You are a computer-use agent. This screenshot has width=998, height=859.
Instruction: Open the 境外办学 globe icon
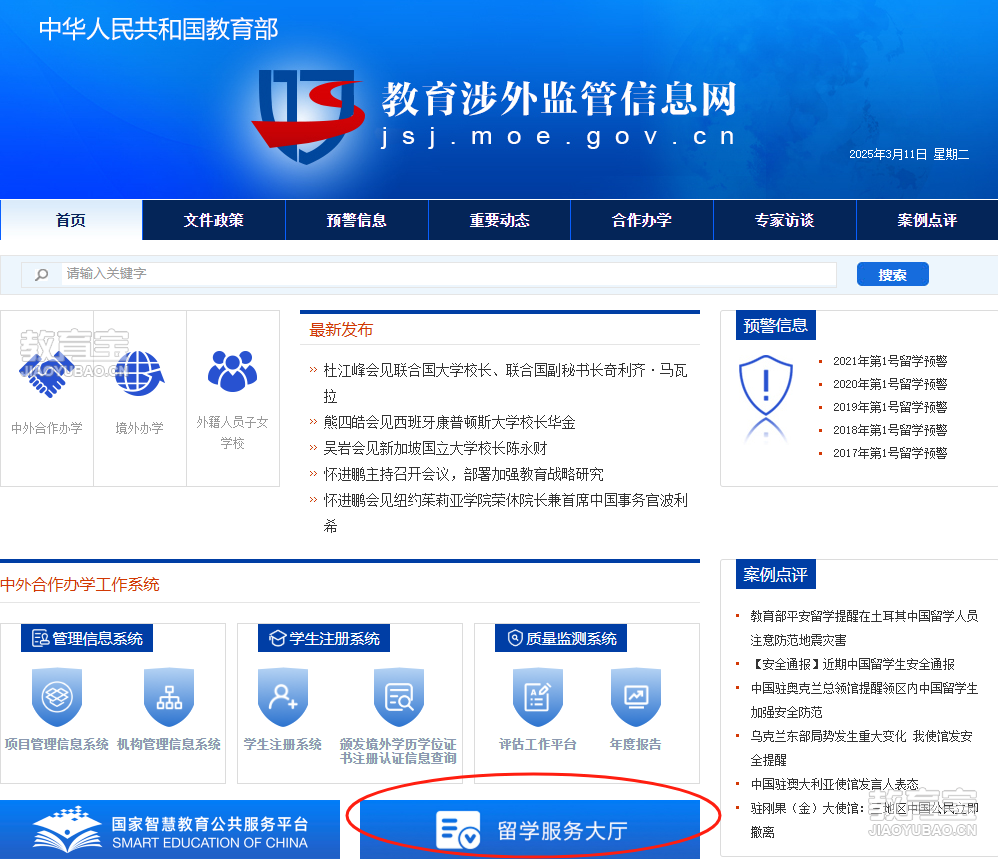click(140, 374)
